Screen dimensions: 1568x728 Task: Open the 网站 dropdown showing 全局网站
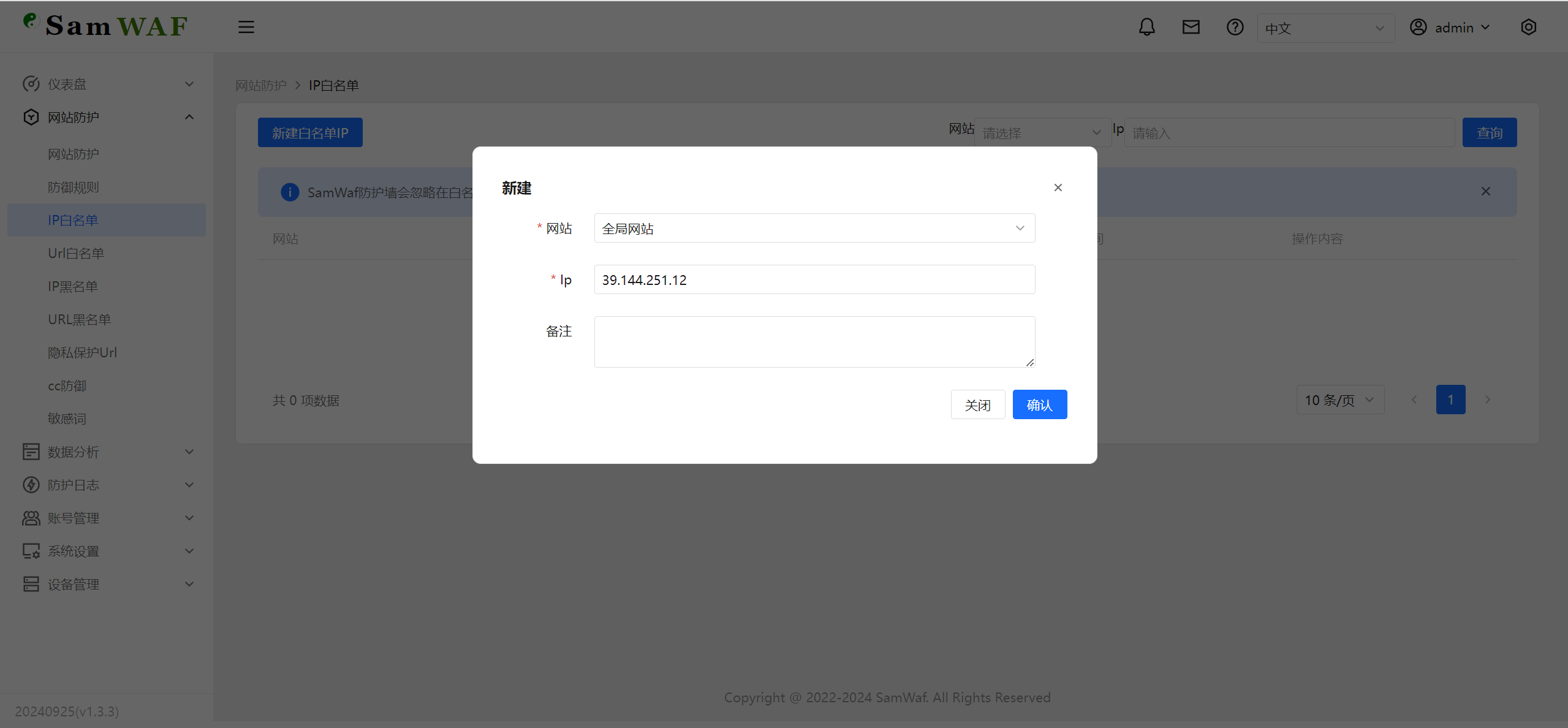click(x=814, y=228)
